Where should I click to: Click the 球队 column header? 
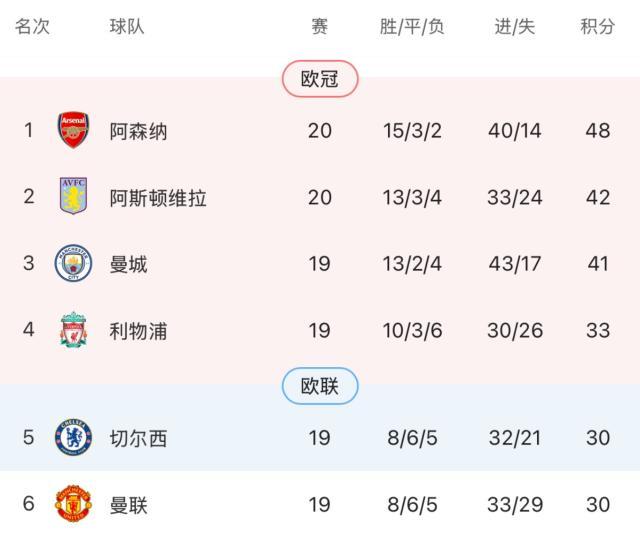point(127,27)
